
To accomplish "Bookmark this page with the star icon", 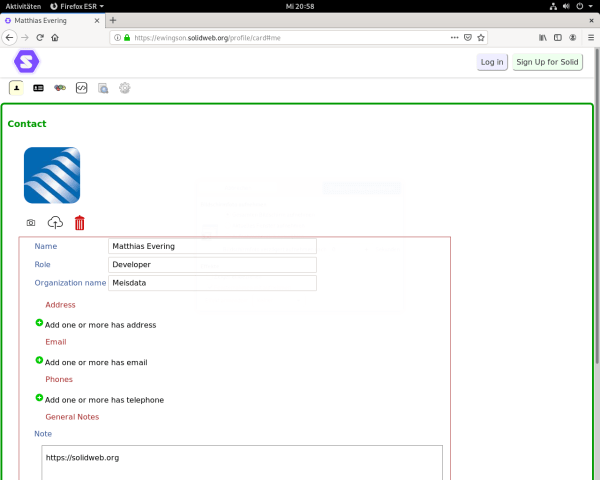I will tap(481, 37).
